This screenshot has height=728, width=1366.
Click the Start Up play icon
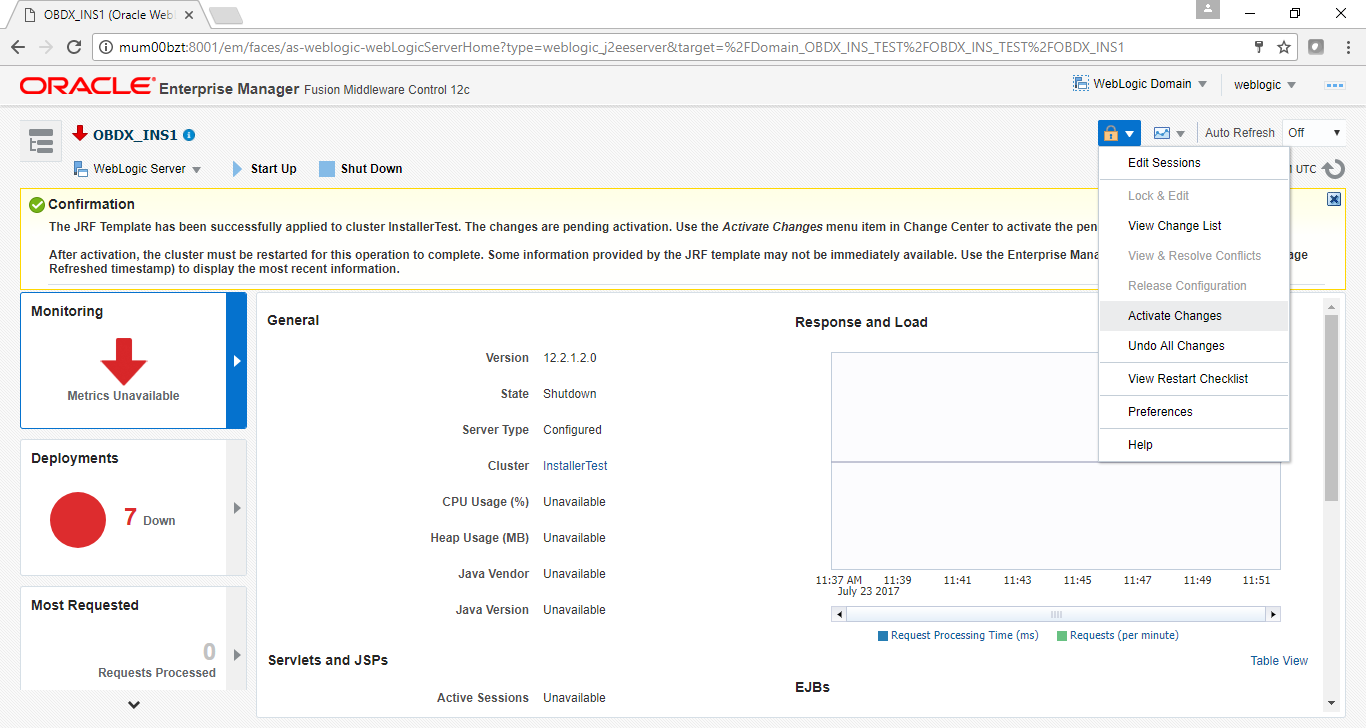pyautogui.click(x=237, y=169)
